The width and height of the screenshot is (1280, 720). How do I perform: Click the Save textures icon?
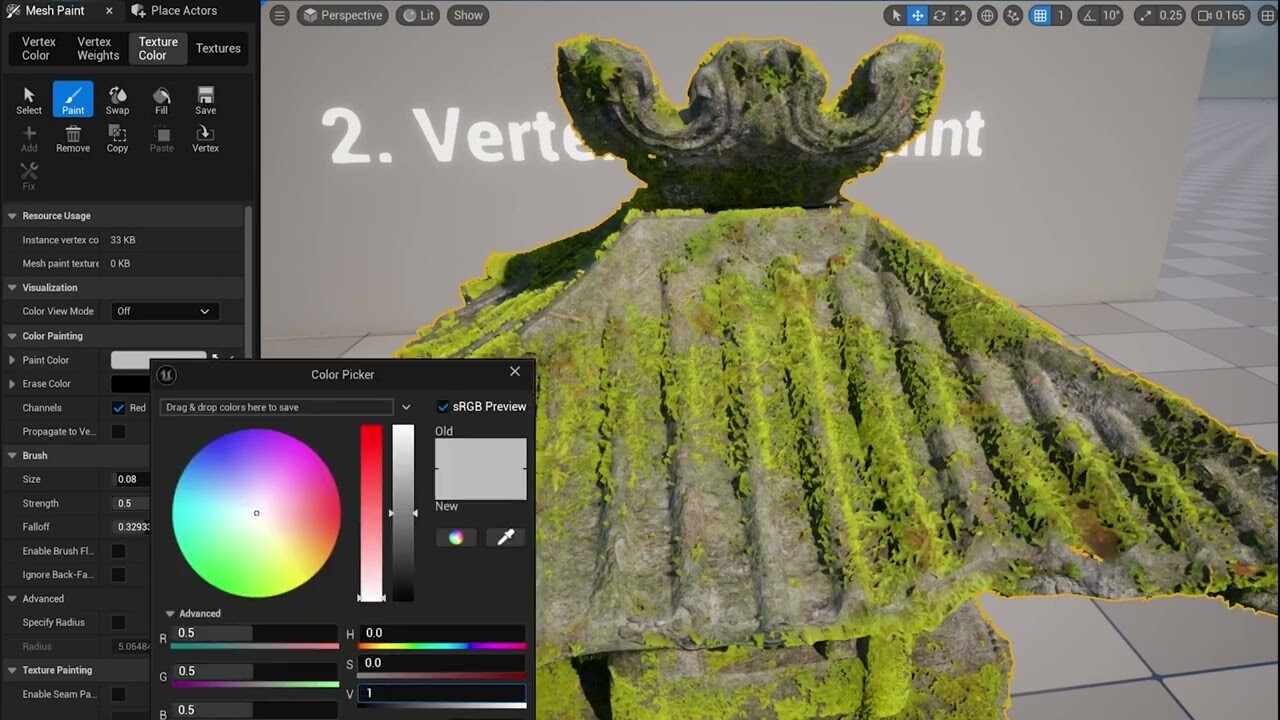click(x=205, y=97)
